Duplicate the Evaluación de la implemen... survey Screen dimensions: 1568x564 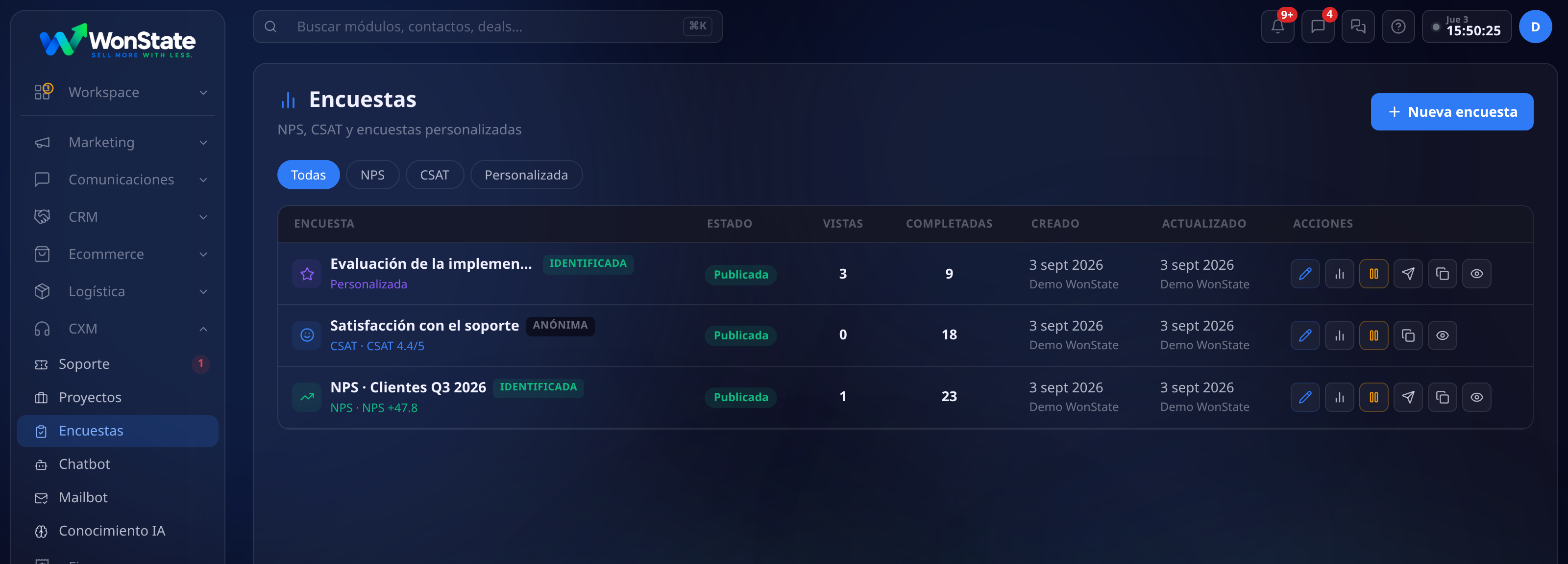coord(1443,274)
